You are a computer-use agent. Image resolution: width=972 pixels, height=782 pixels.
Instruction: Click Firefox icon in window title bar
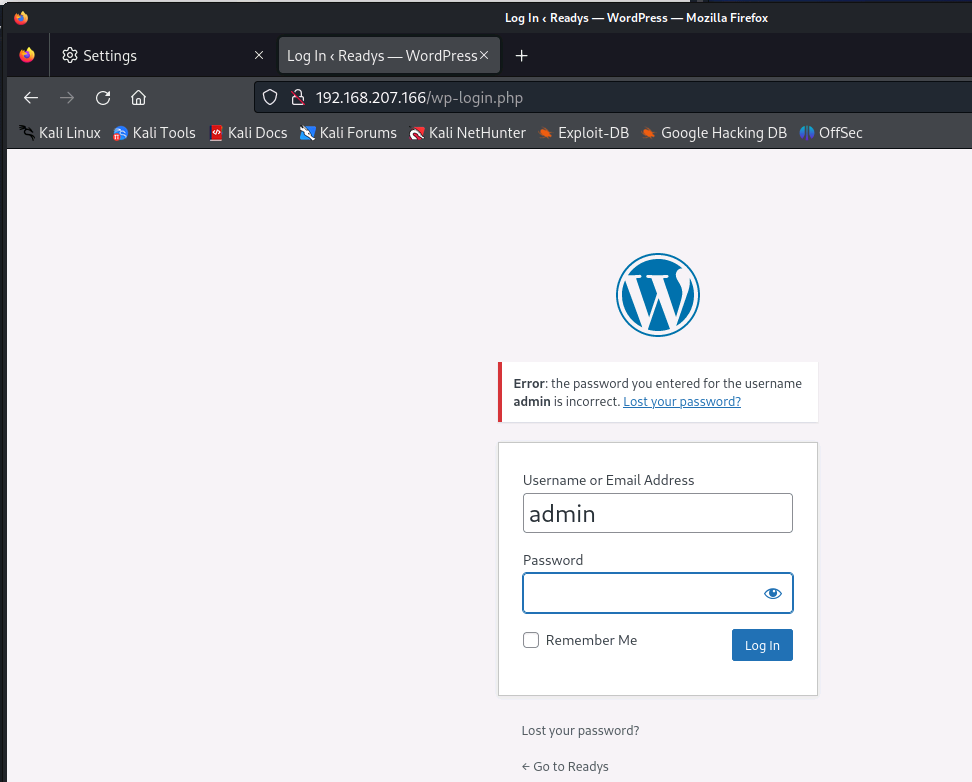click(x=21, y=17)
